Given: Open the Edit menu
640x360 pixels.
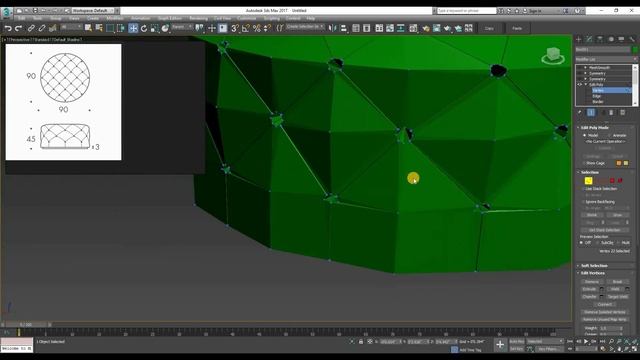Looking at the screenshot, I should point(22,18).
